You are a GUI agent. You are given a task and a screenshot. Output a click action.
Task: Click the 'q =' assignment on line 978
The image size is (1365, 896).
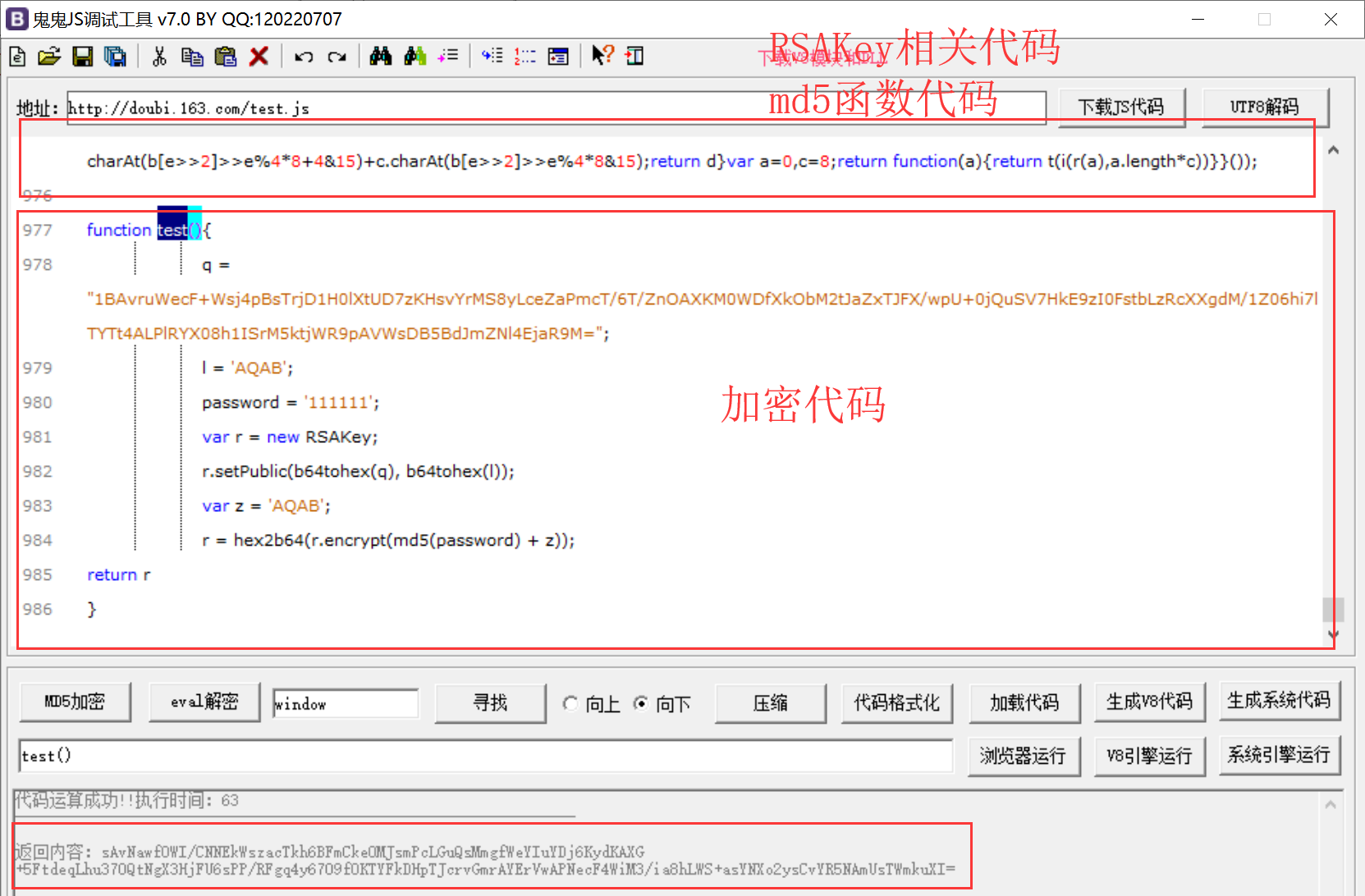216,265
